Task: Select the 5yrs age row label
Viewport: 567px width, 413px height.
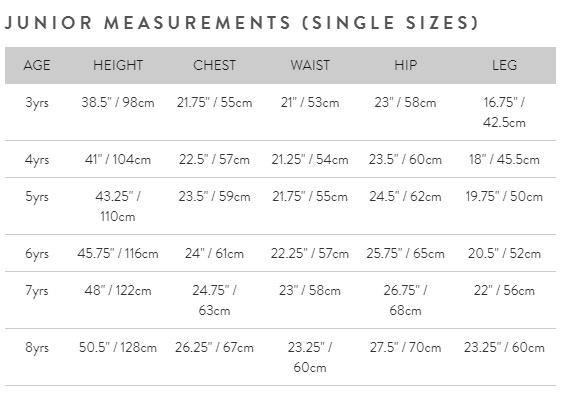Action: pos(37,197)
